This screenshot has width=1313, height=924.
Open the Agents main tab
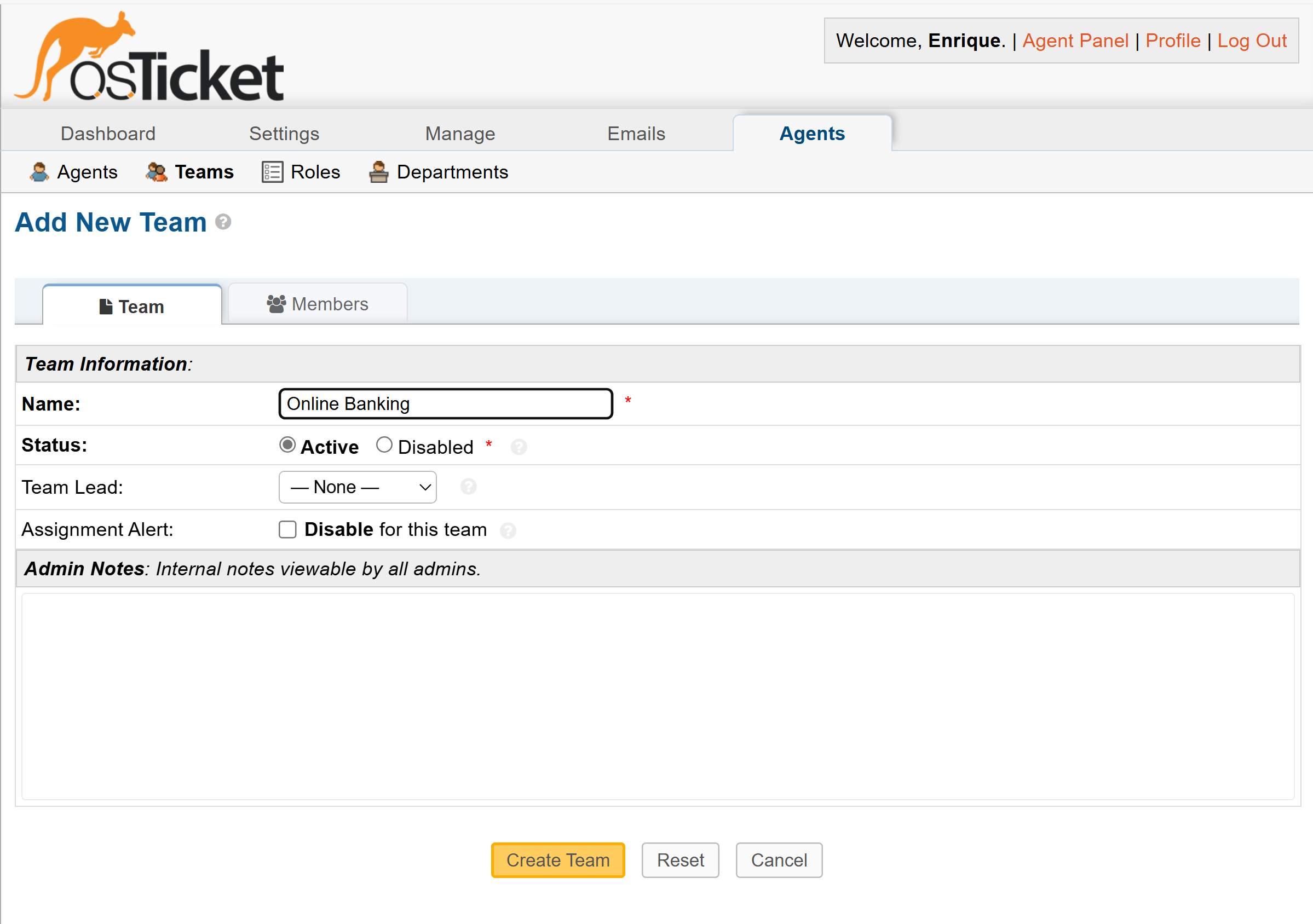pyautogui.click(x=812, y=133)
